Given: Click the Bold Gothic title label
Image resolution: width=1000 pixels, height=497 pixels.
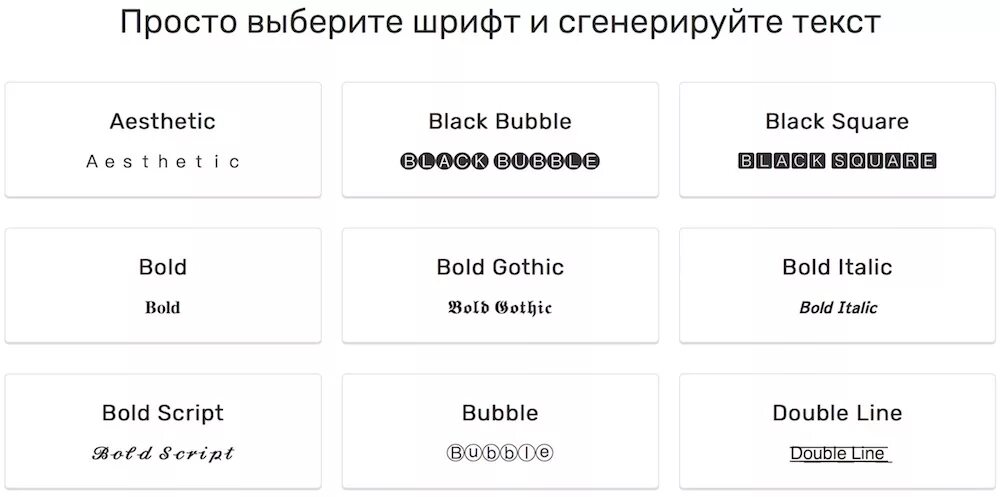Looking at the screenshot, I should pyautogui.click(x=500, y=267).
